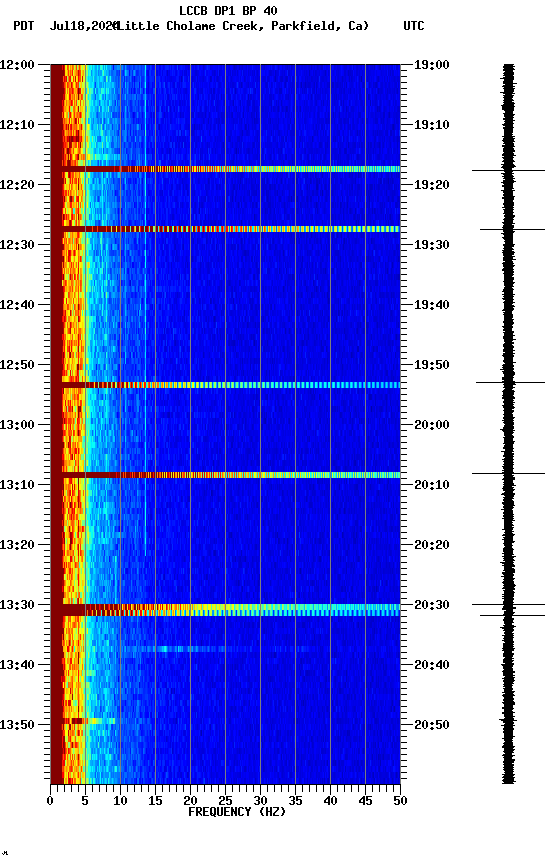This screenshot has width=552, height=864.
Task: Click the seismogram spike line near 19:53
Action: [510, 382]
